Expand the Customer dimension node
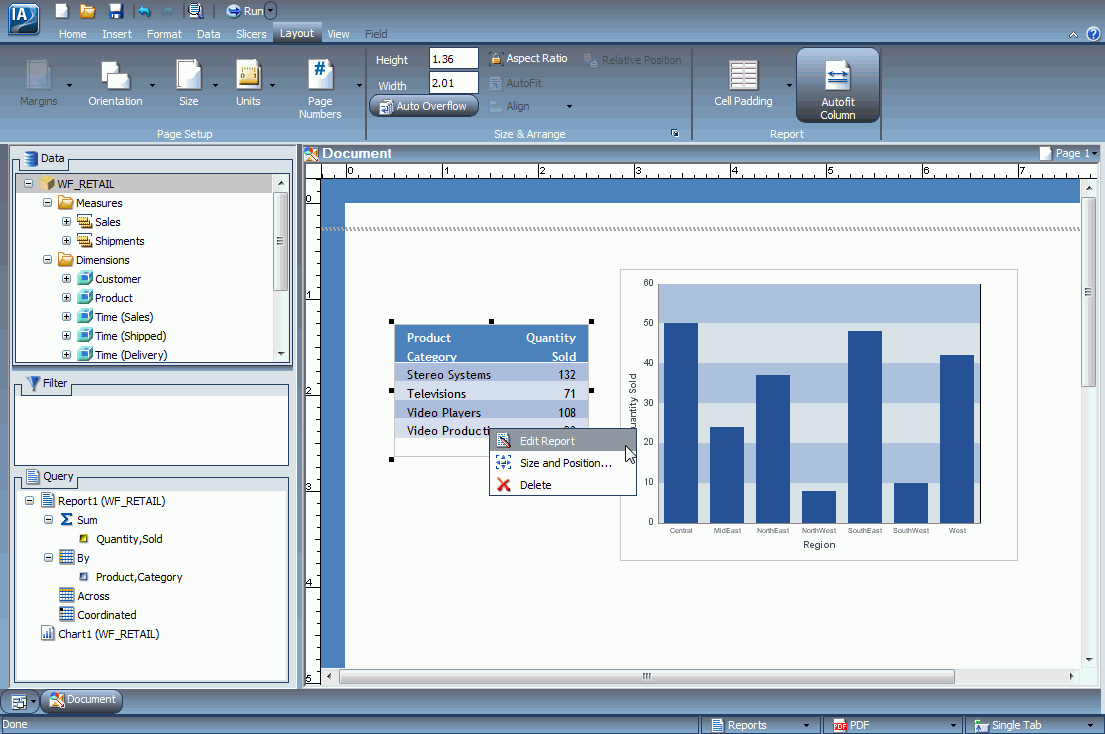 [66, 278]
